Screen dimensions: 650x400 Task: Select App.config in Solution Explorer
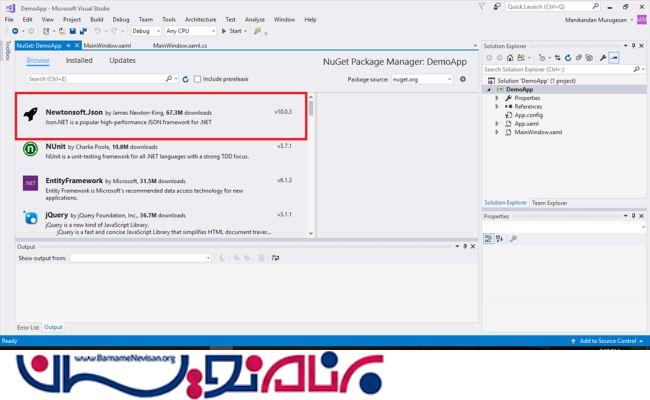pos(529,115)
